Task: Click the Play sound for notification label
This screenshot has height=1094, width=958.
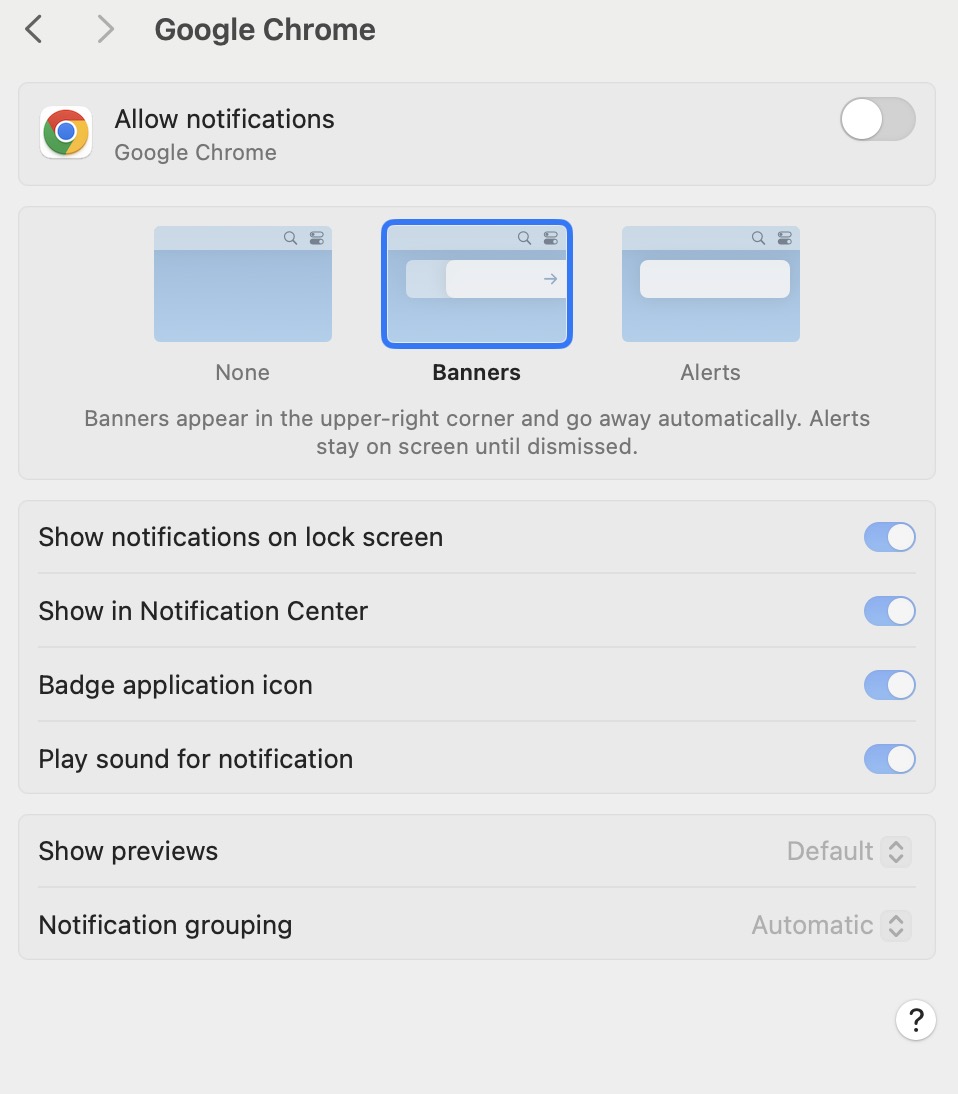Action: click(x=195, y=759)
